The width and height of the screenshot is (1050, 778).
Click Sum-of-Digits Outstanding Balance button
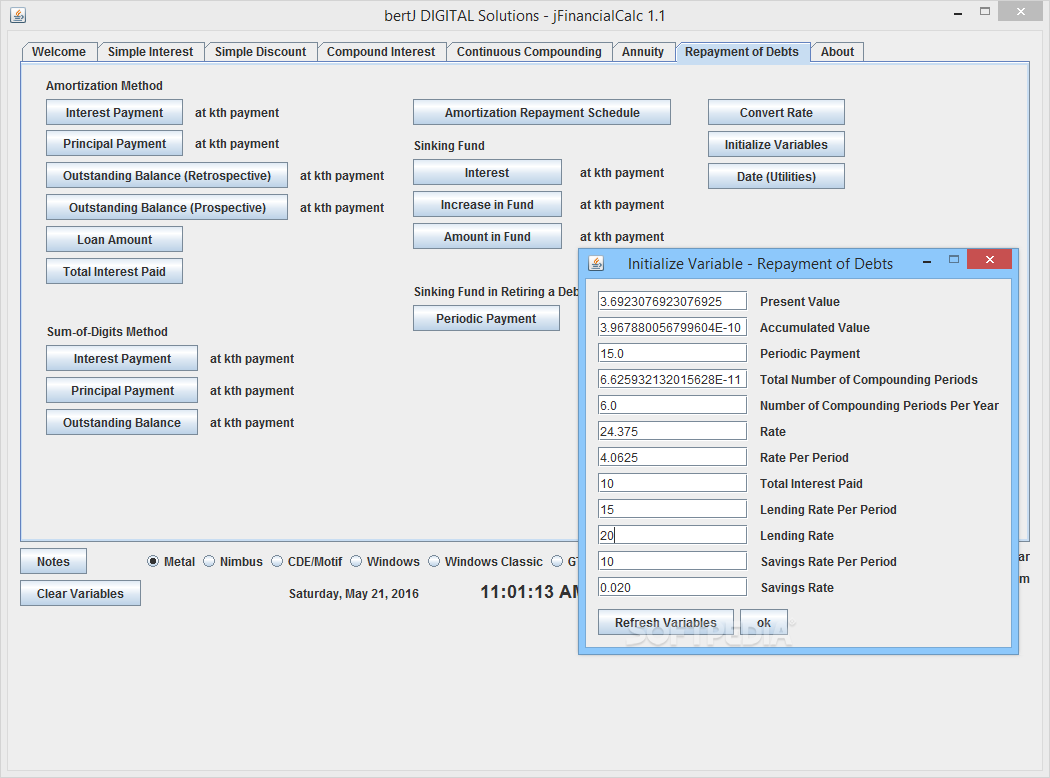(x=122, y=423)
